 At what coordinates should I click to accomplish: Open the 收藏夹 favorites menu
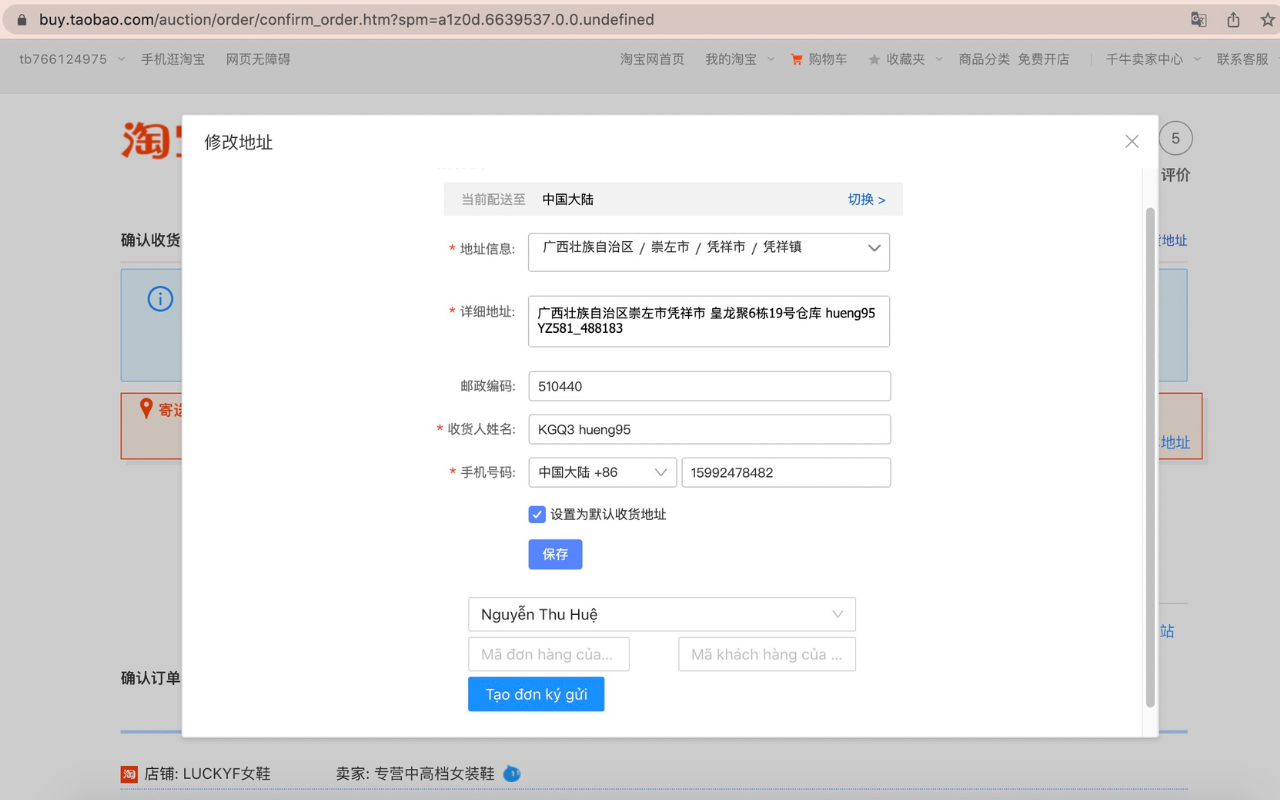point(905,59)
